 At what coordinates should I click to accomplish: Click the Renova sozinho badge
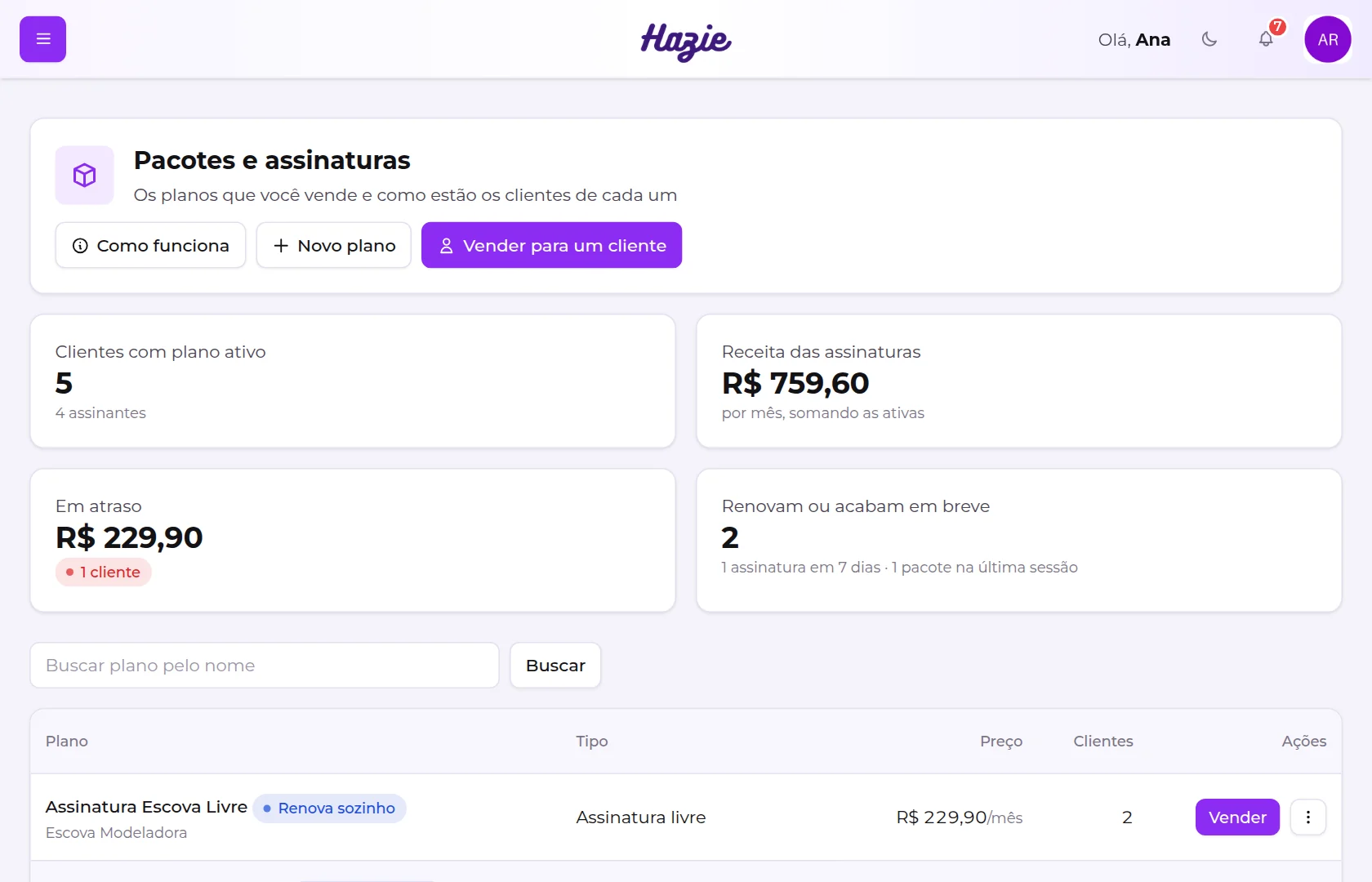coord(329,808)
